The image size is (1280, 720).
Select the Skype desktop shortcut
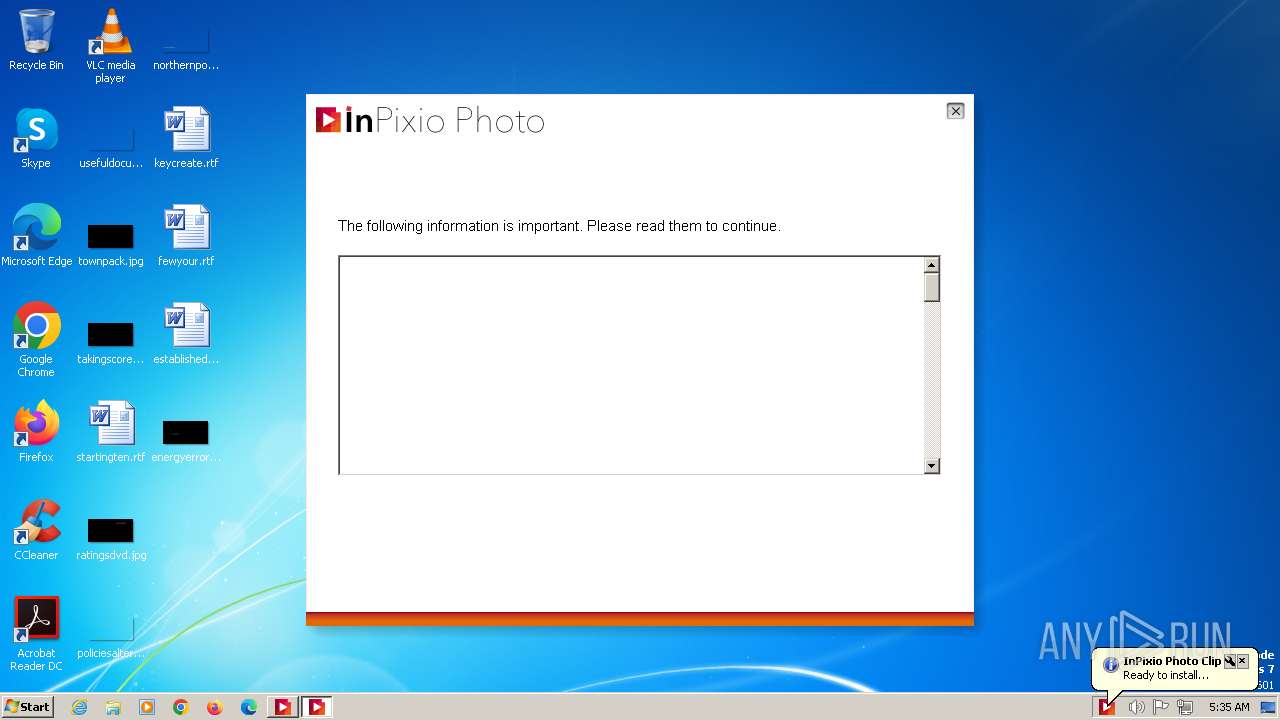click(36, 138)
